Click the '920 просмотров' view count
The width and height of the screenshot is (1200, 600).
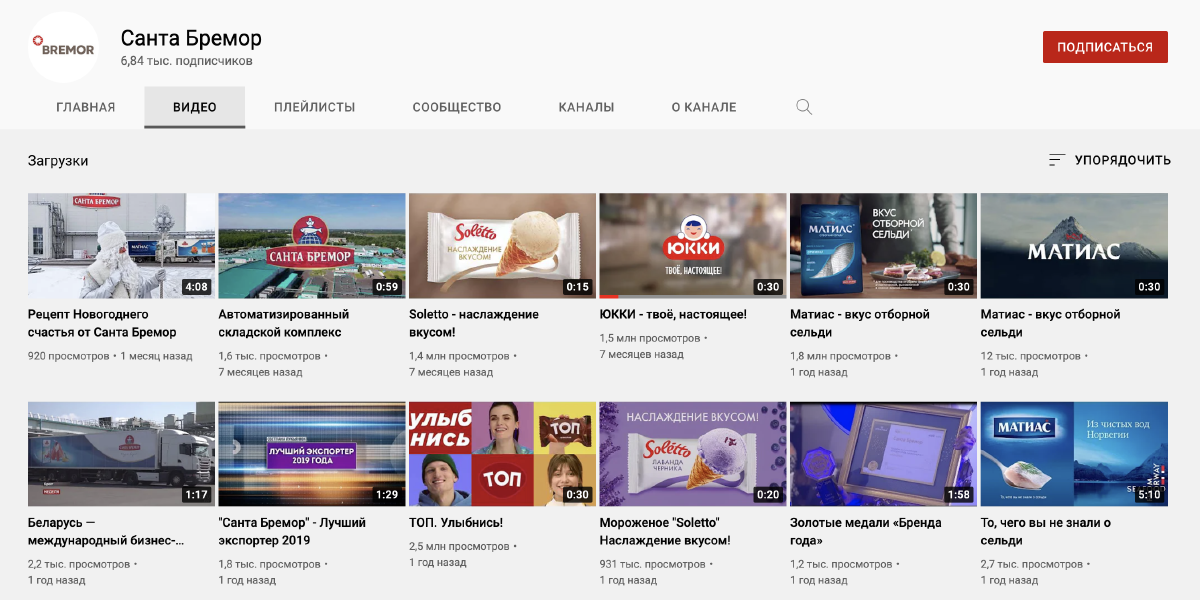(69, 355)
